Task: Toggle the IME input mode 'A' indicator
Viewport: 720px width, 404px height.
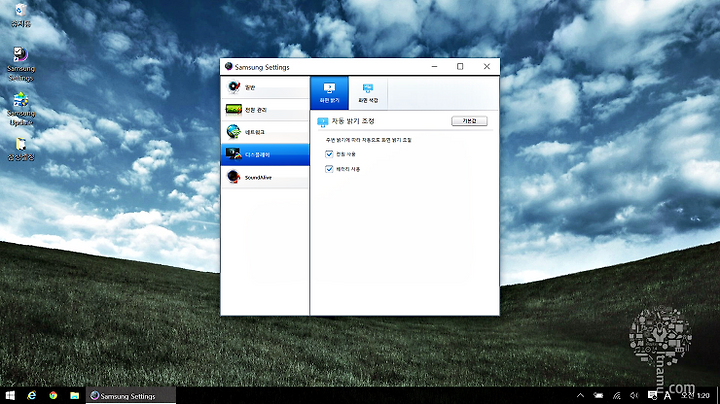Action: click(667, 395)
